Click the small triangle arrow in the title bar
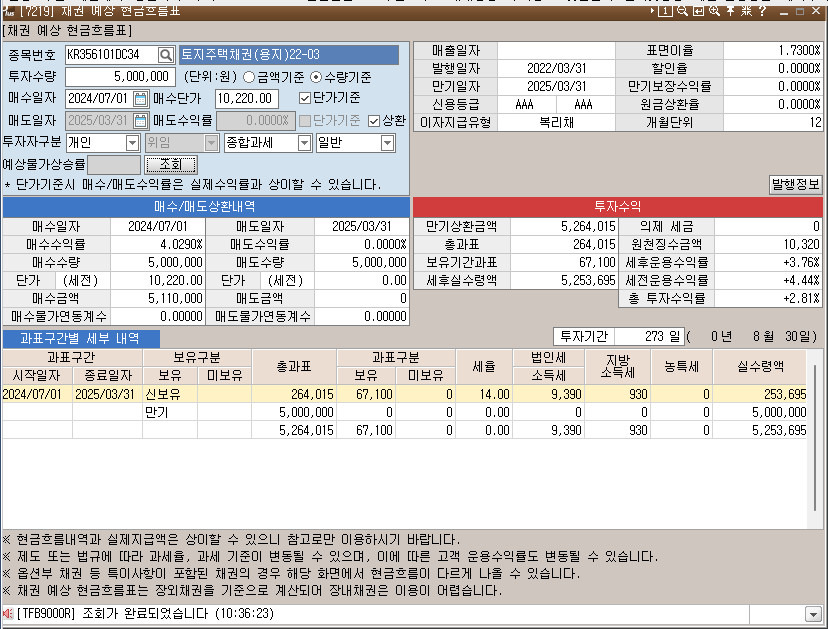This screenshot has width=828, height=629. pyautogui.click(x=653, y=11)
